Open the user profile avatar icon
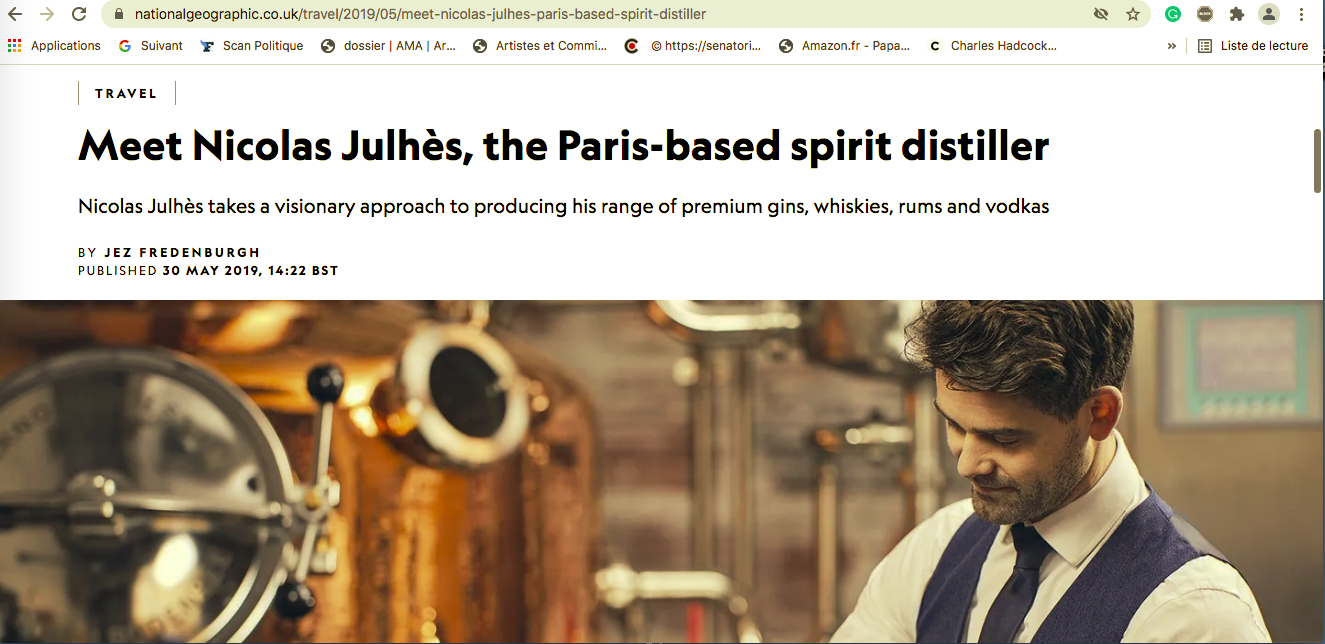Image resolution: width=1325 pixels, height=644 pixels. pyautogui.click(x=1269, y=14)
